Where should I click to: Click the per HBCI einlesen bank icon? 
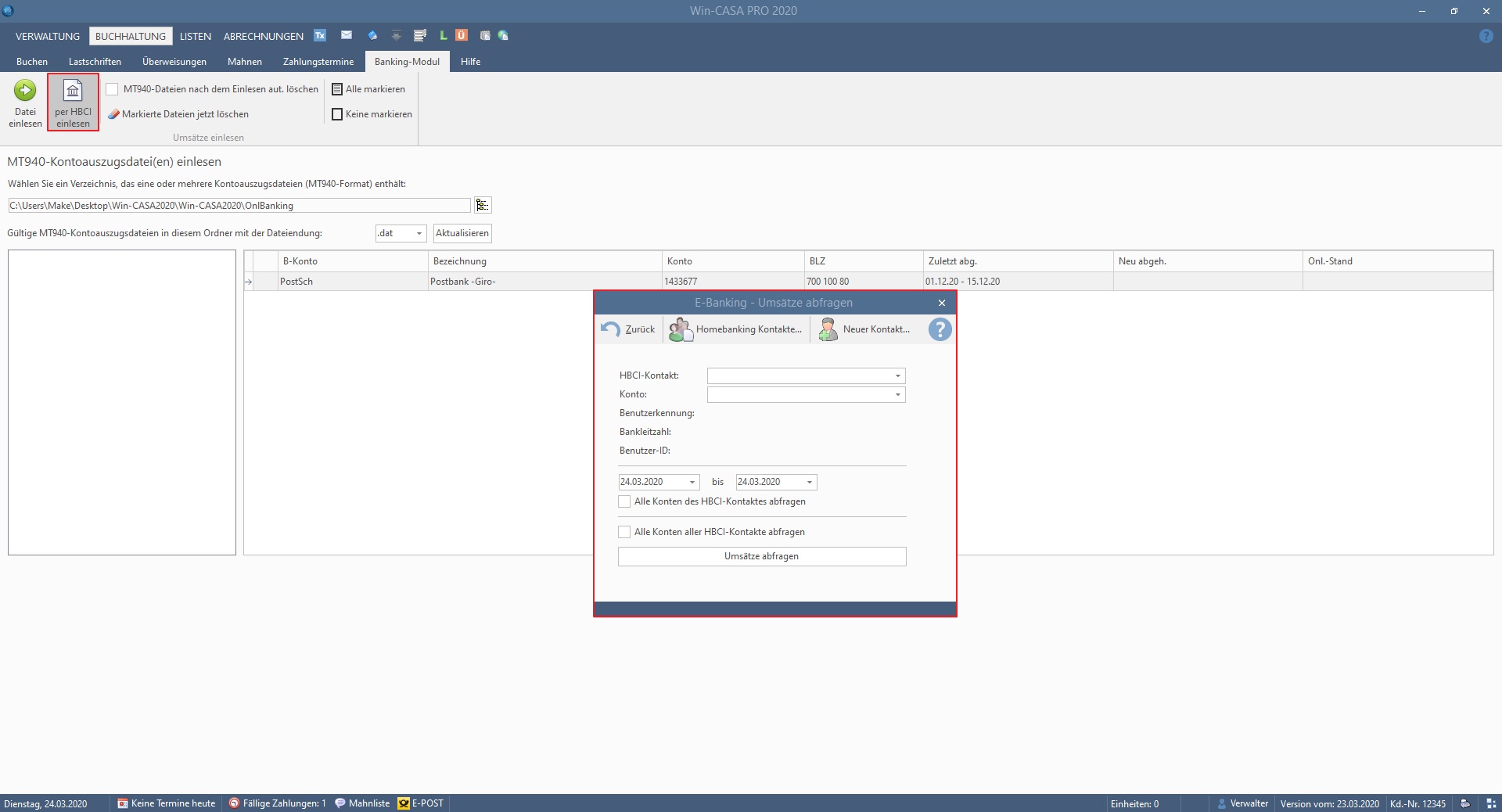[x=73, y=91]
